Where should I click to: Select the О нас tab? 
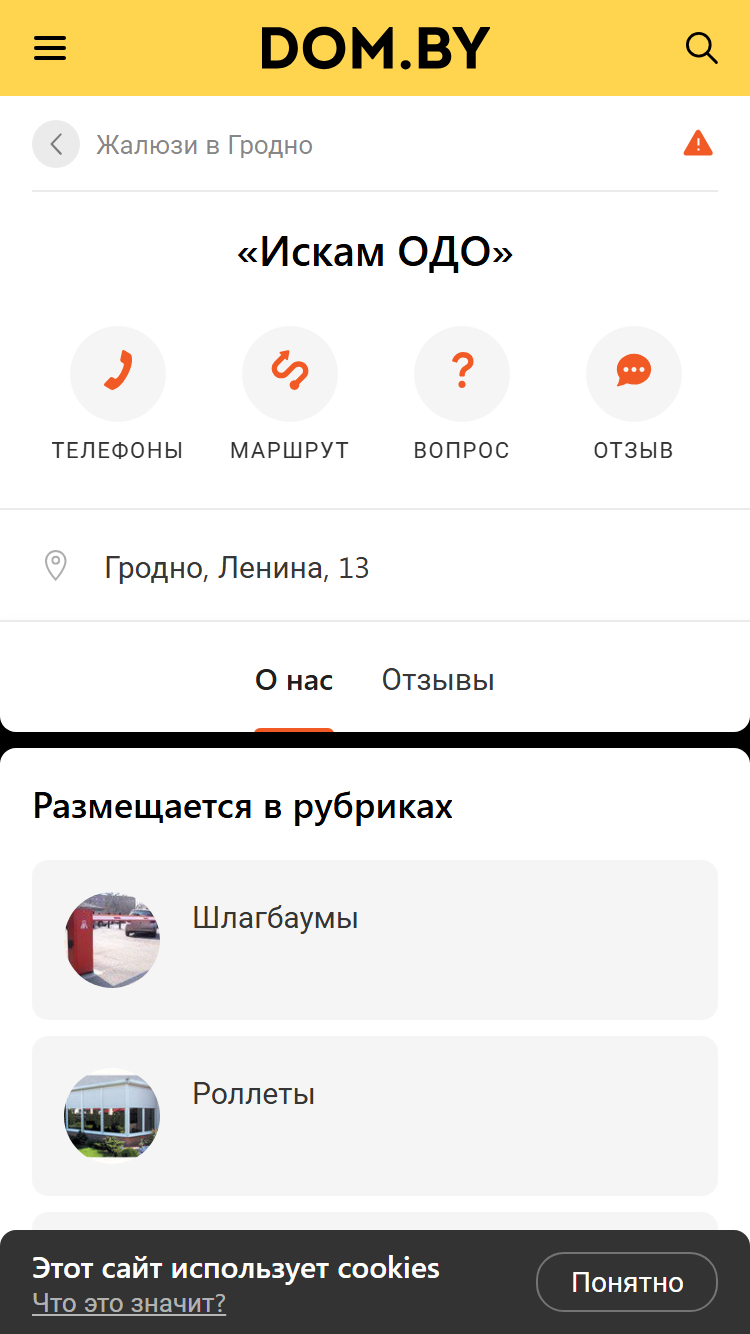coord(294,681)
